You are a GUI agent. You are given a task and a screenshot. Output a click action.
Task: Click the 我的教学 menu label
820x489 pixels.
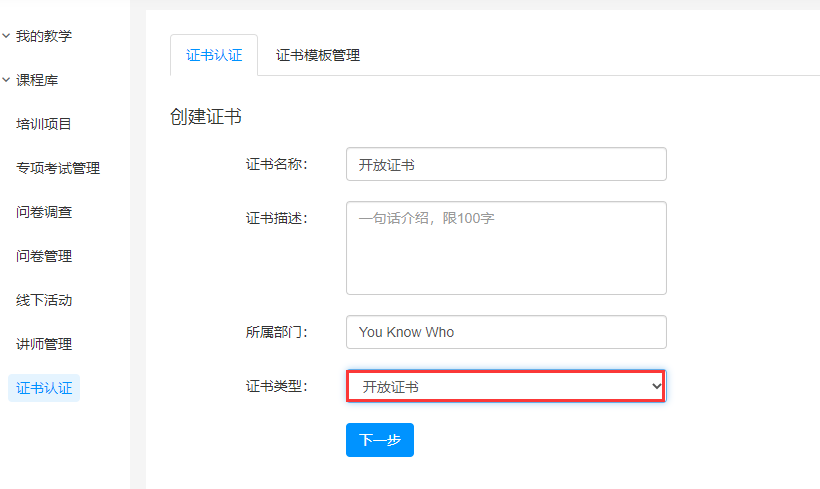coord(43,36)
